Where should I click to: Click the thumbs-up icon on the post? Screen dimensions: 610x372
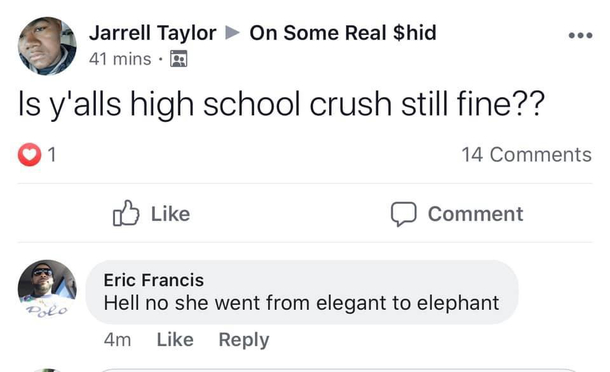point(126,213)
